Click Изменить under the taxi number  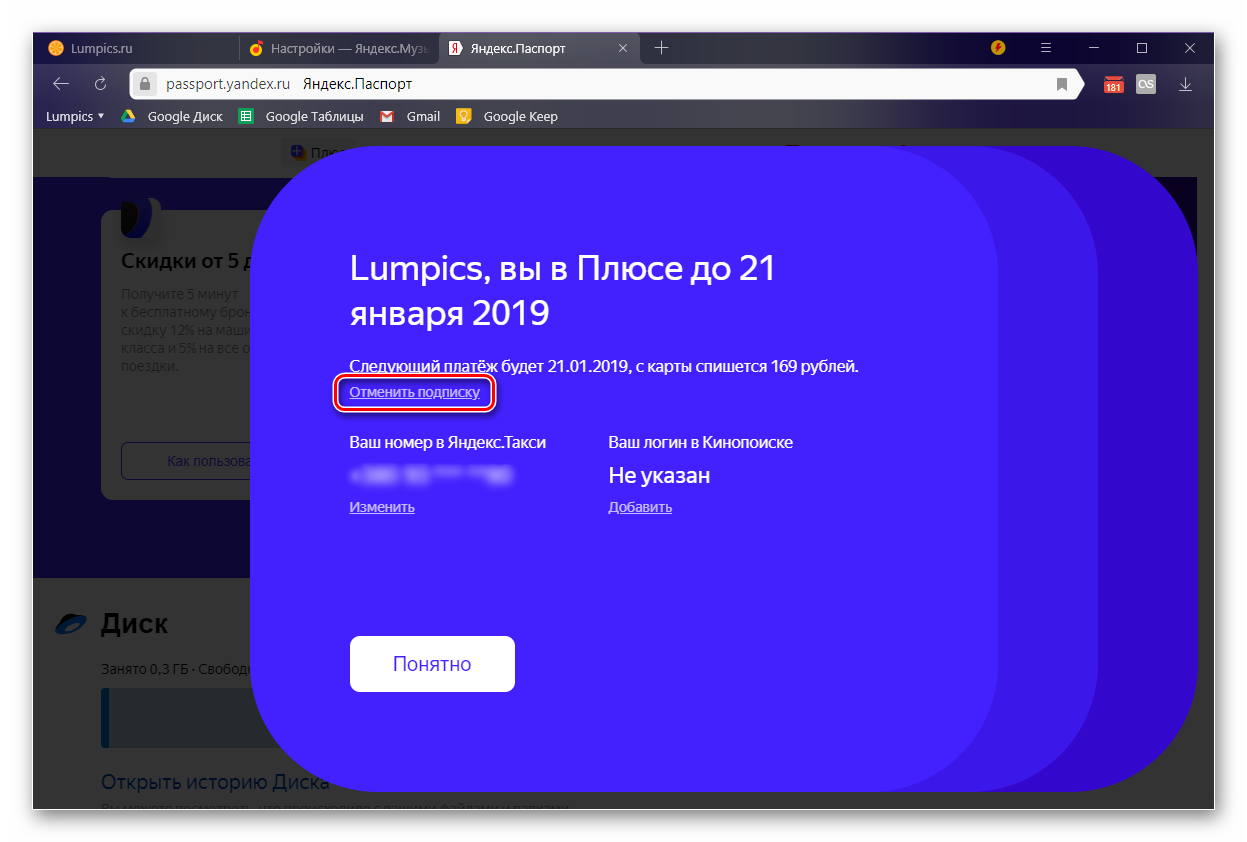click(382, 507)
